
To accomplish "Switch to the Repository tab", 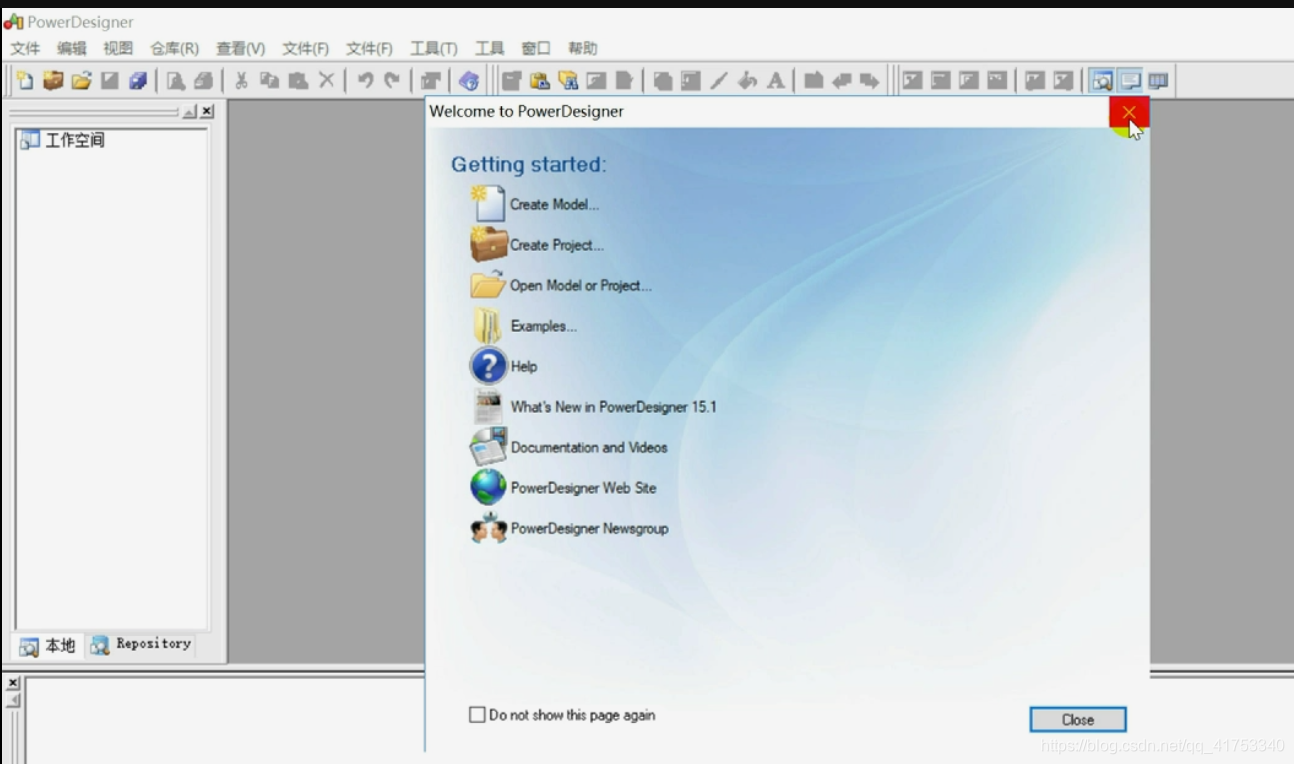I will 141,644.
